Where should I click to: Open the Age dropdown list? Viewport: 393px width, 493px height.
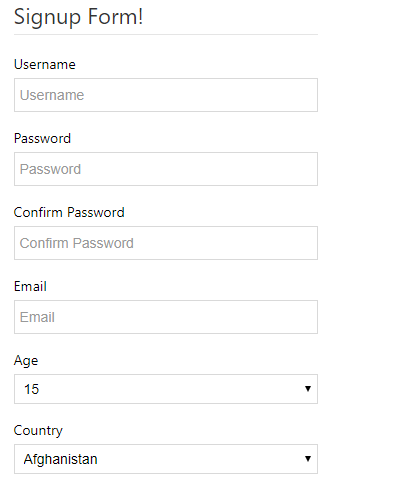(166, 389)
